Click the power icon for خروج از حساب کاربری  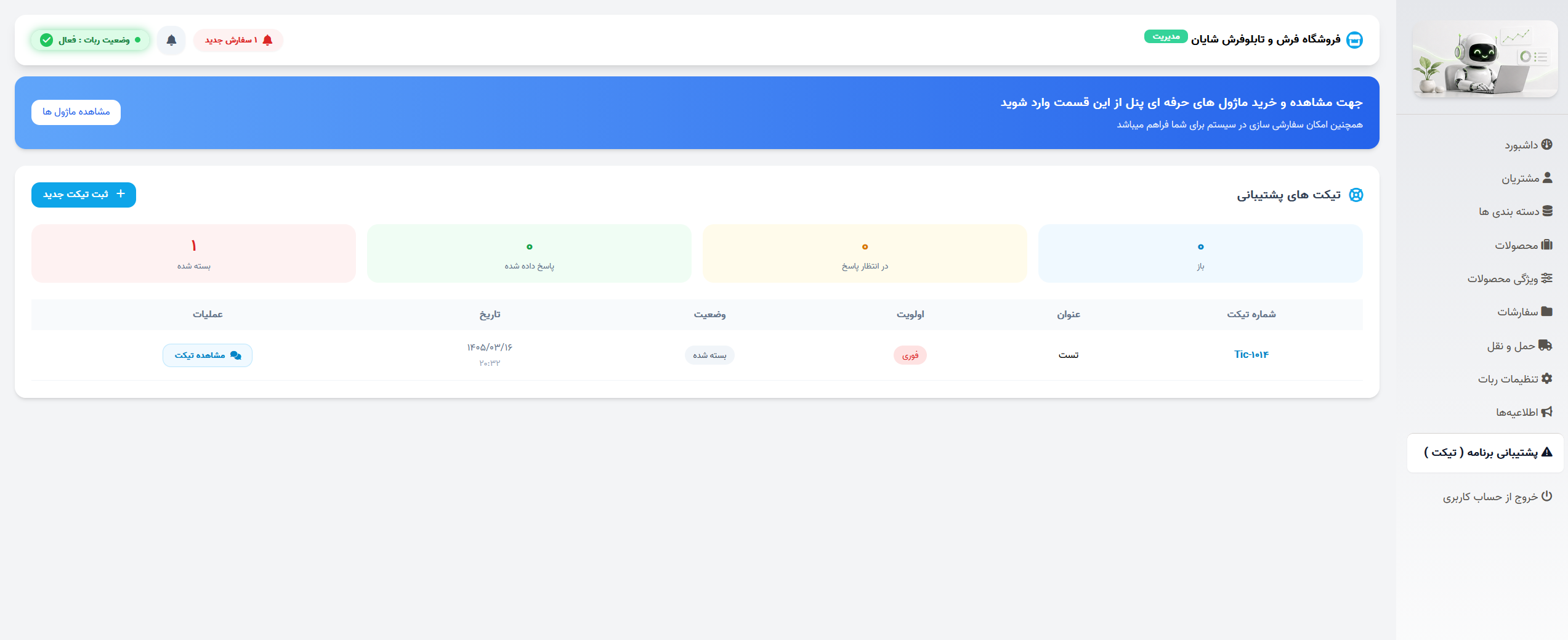coord(1546,496)
